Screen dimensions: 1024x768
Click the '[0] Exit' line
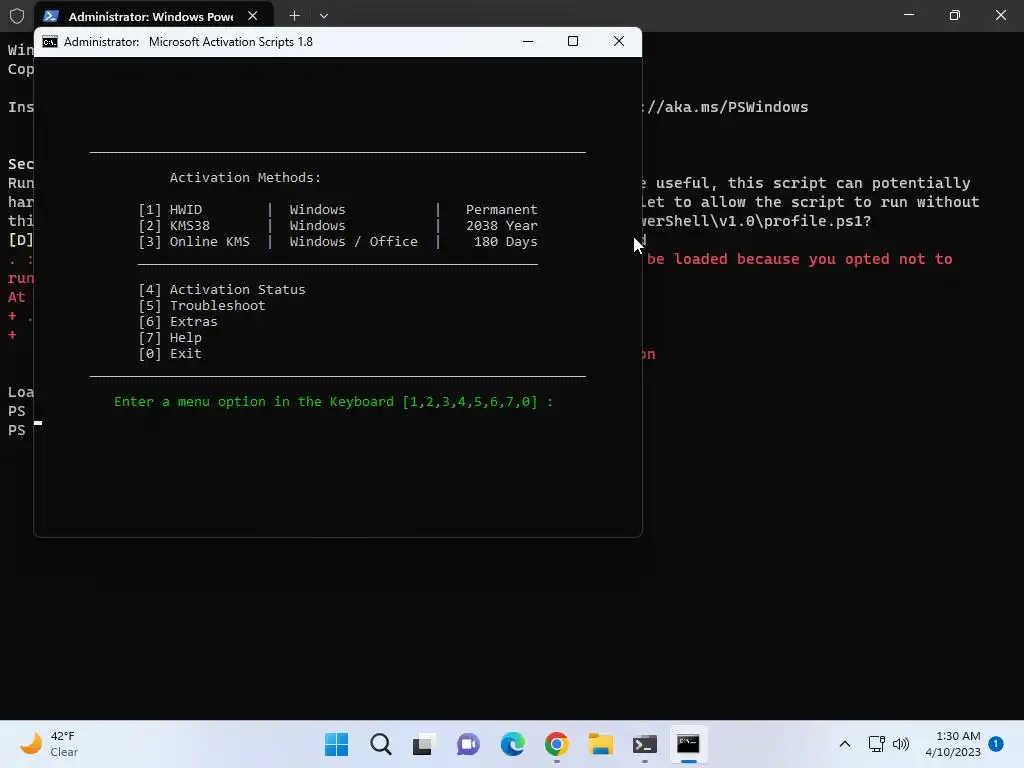(170, 353)
